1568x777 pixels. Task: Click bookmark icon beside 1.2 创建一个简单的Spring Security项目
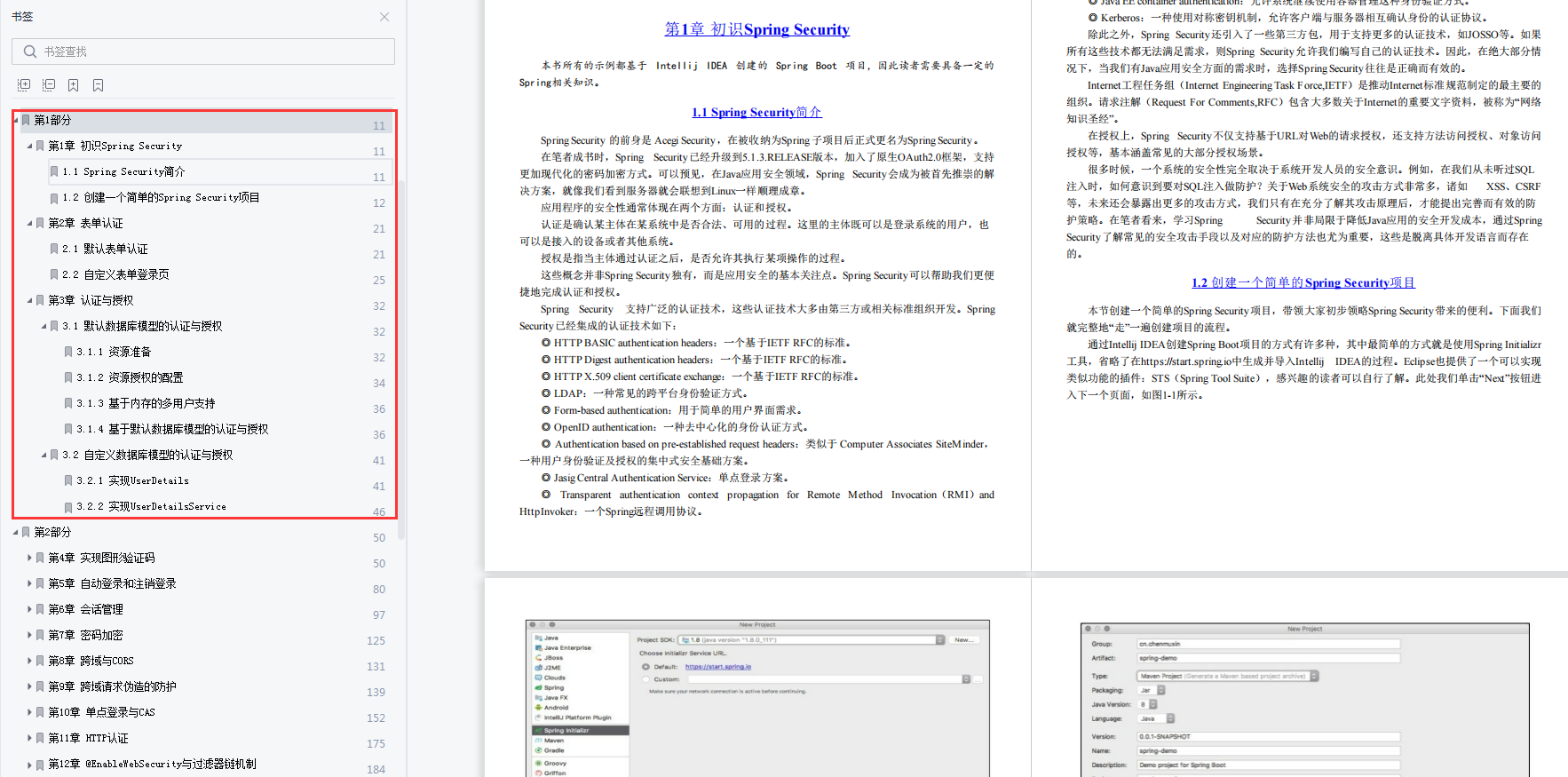pos(54,198)
